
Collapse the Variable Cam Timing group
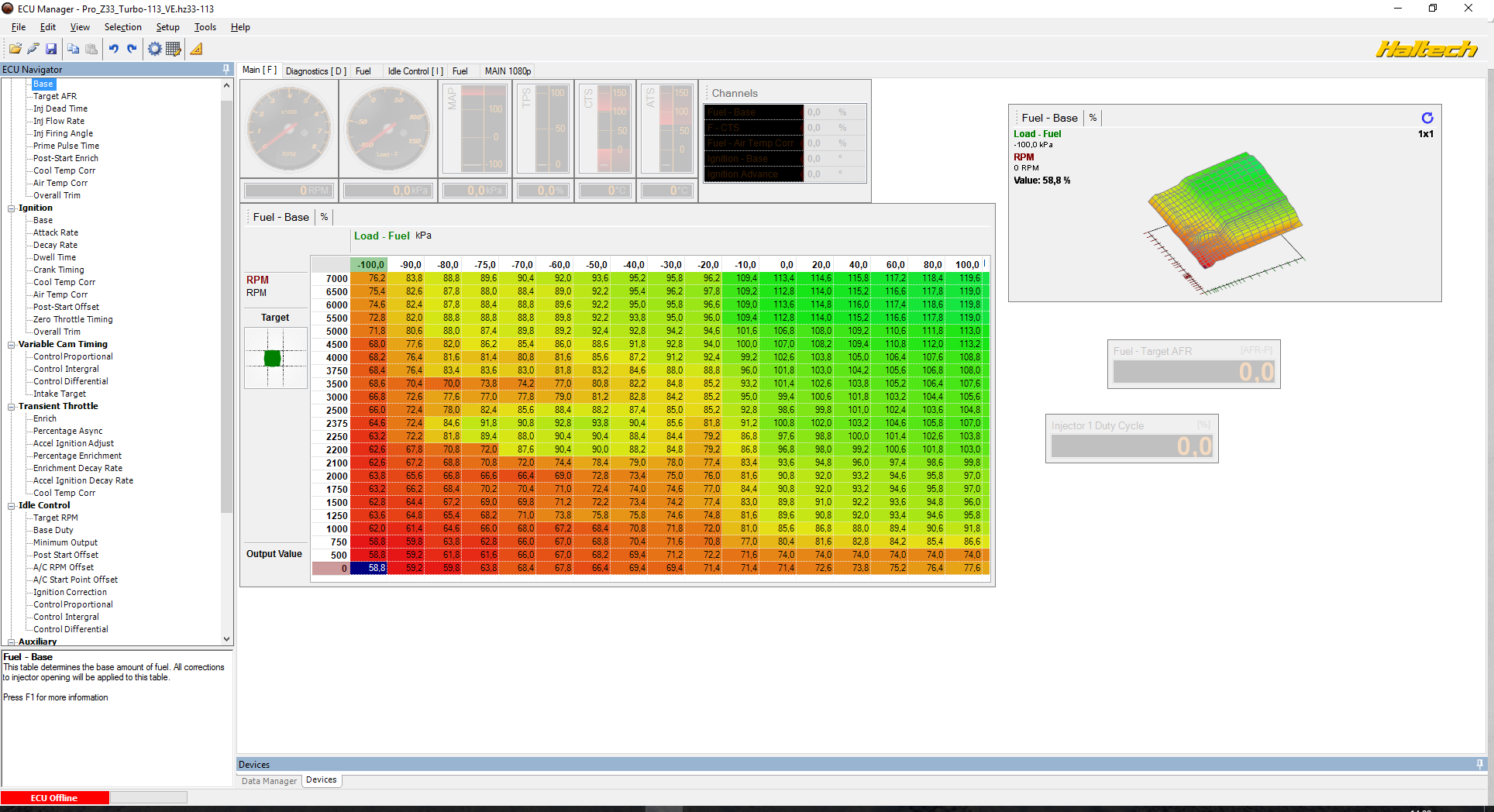[x=12, y=345]
